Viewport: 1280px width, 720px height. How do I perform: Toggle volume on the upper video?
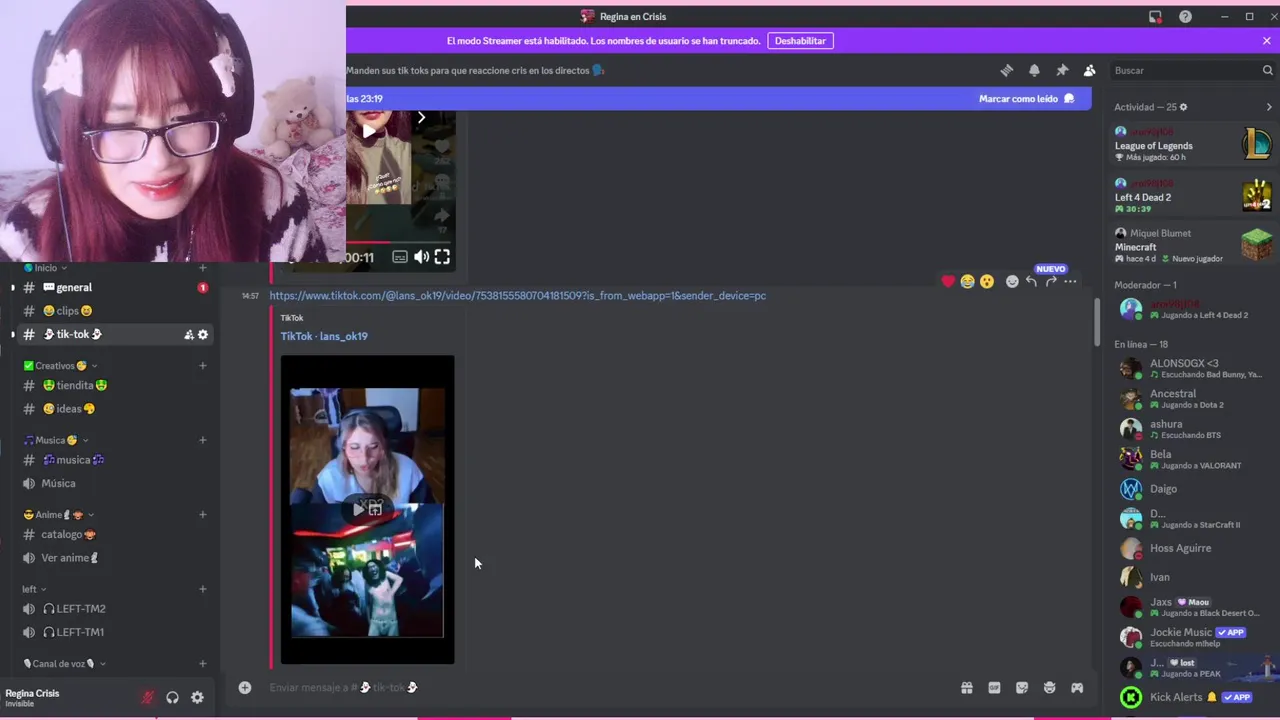tap(421, 257)
